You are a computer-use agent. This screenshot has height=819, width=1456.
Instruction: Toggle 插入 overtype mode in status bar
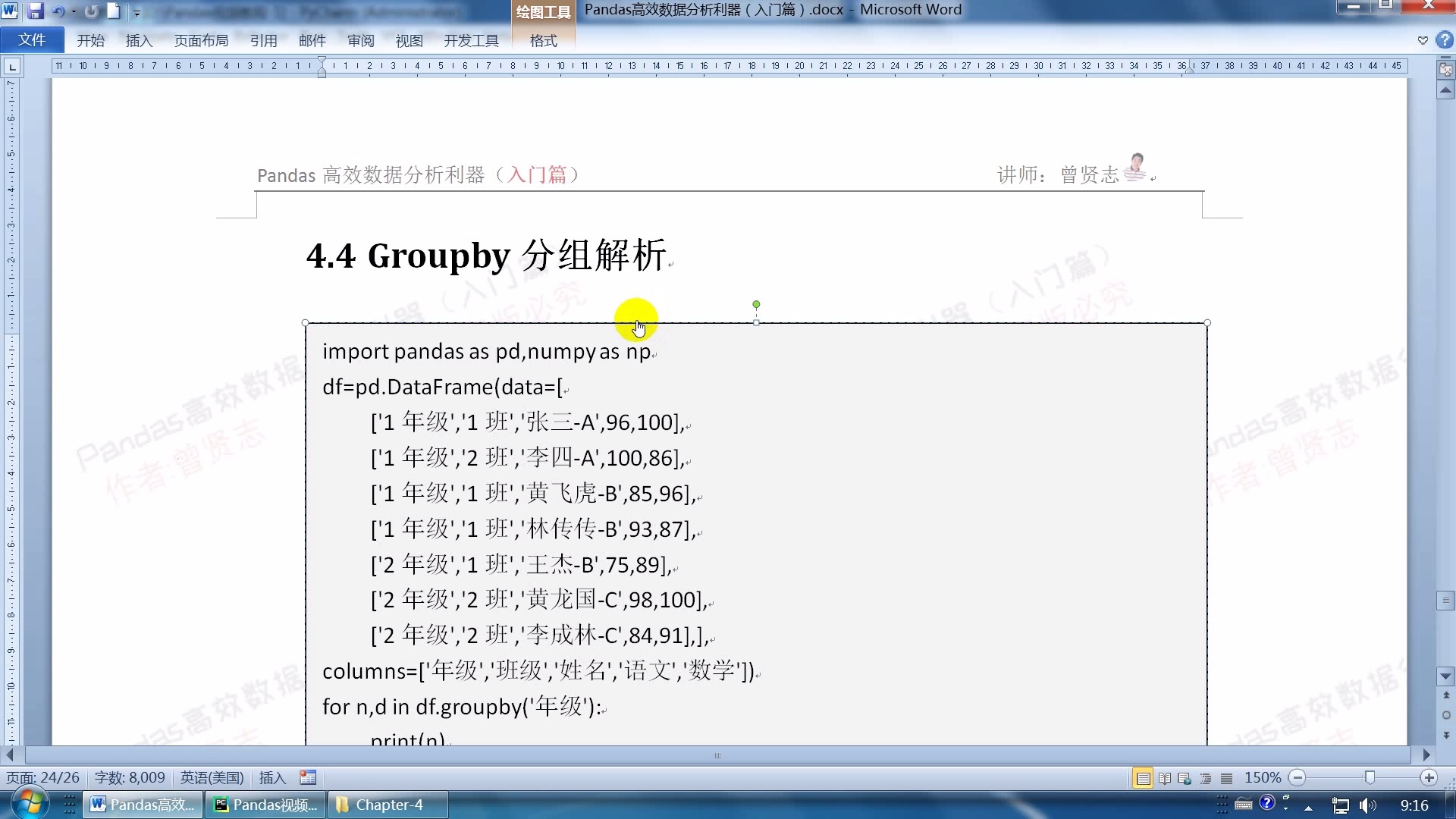(x=271, y=777)
